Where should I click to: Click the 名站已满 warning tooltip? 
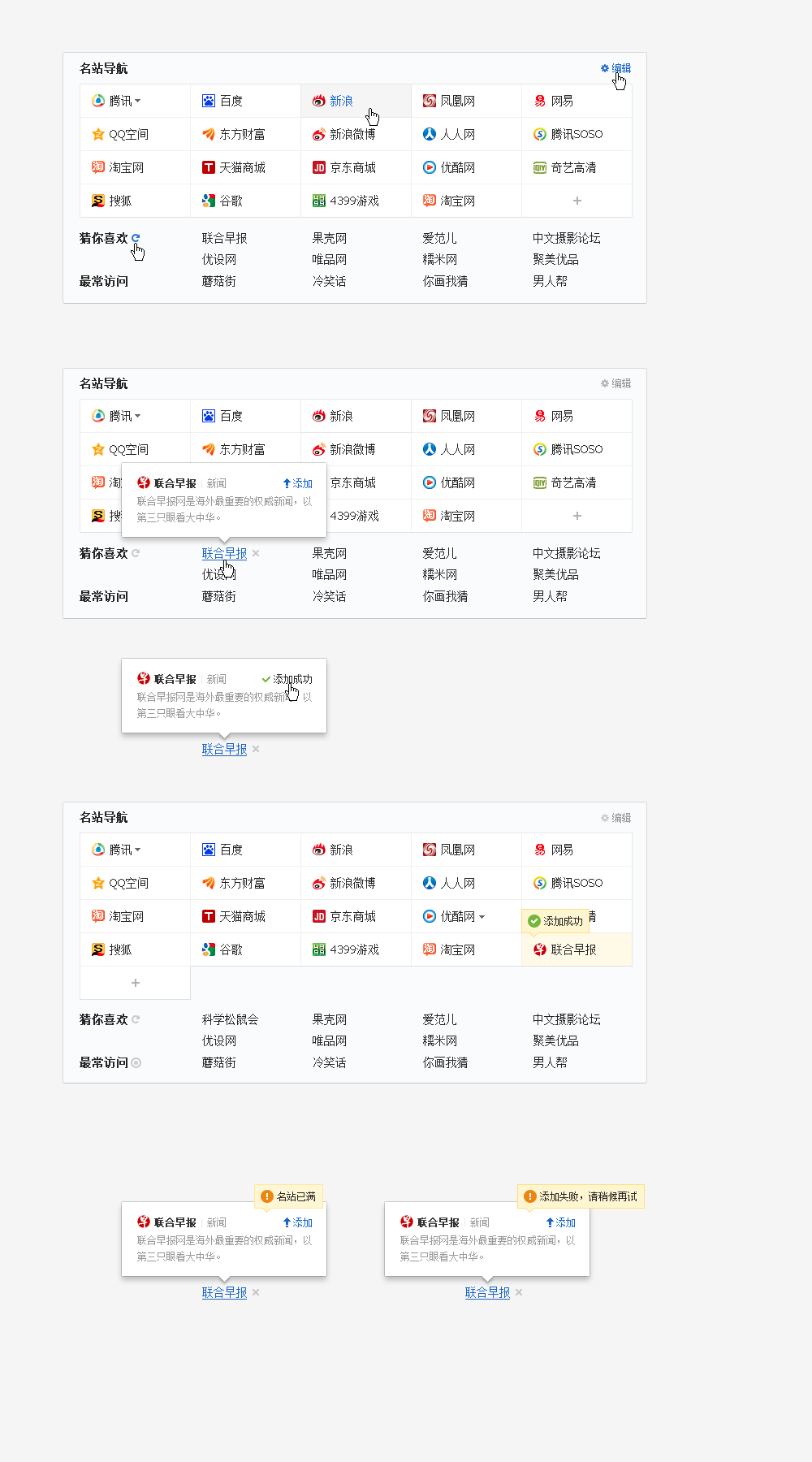289,1196
